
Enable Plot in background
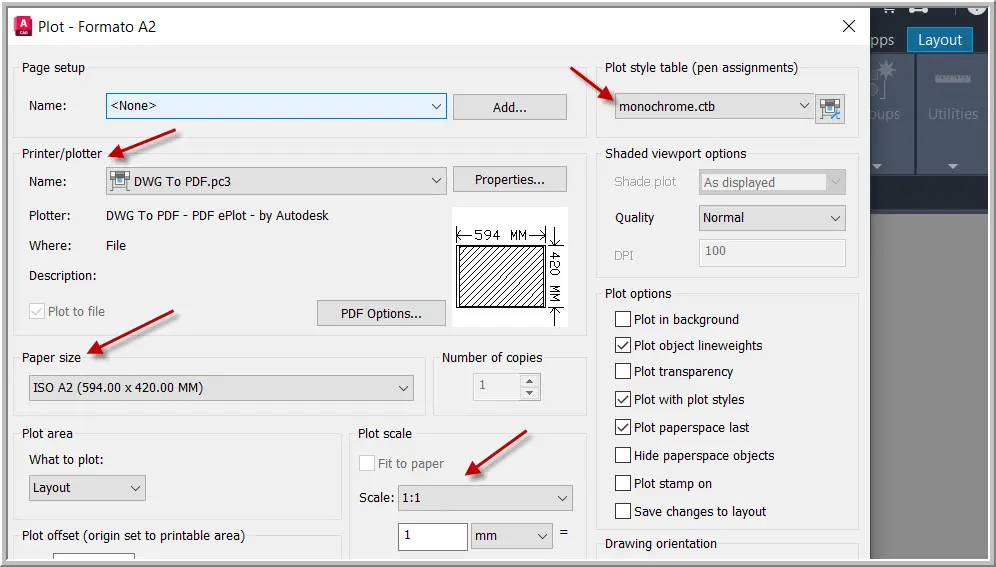tap(623, 319)
